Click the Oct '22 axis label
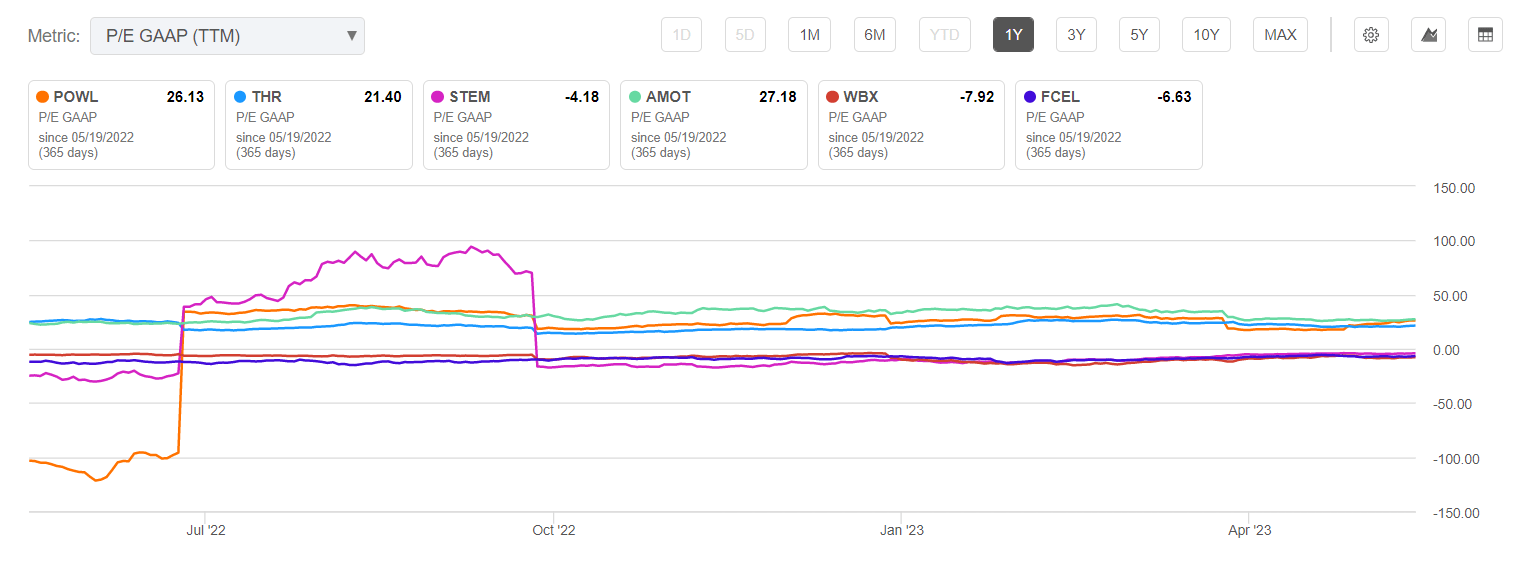 [x=554, y=530]
